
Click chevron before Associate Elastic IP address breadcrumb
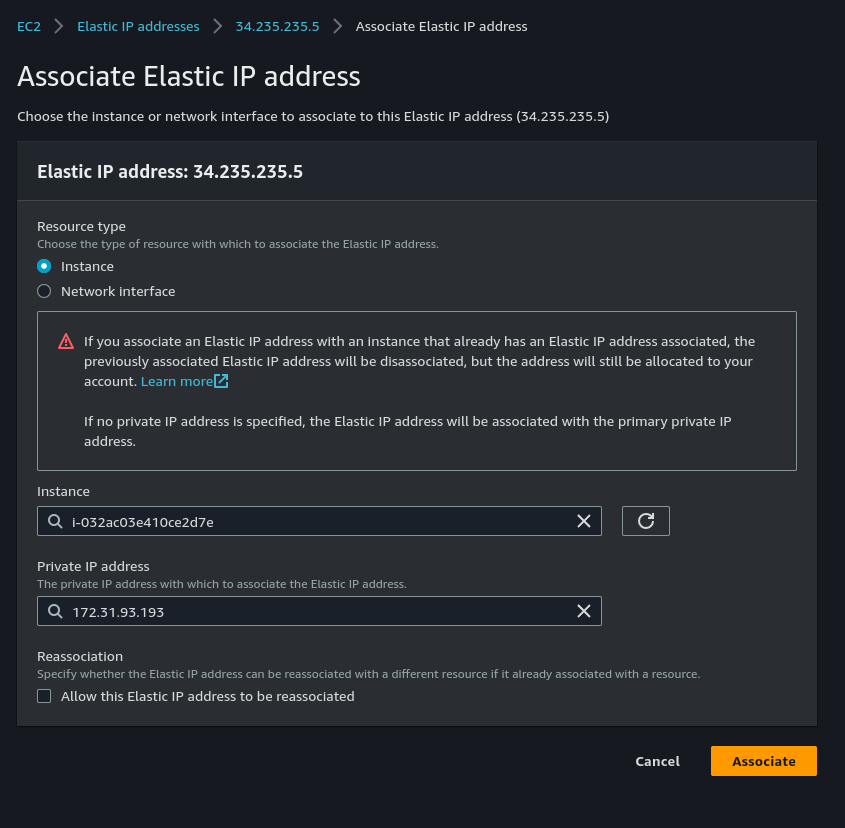pyautogui.click(x=337, y=26)
